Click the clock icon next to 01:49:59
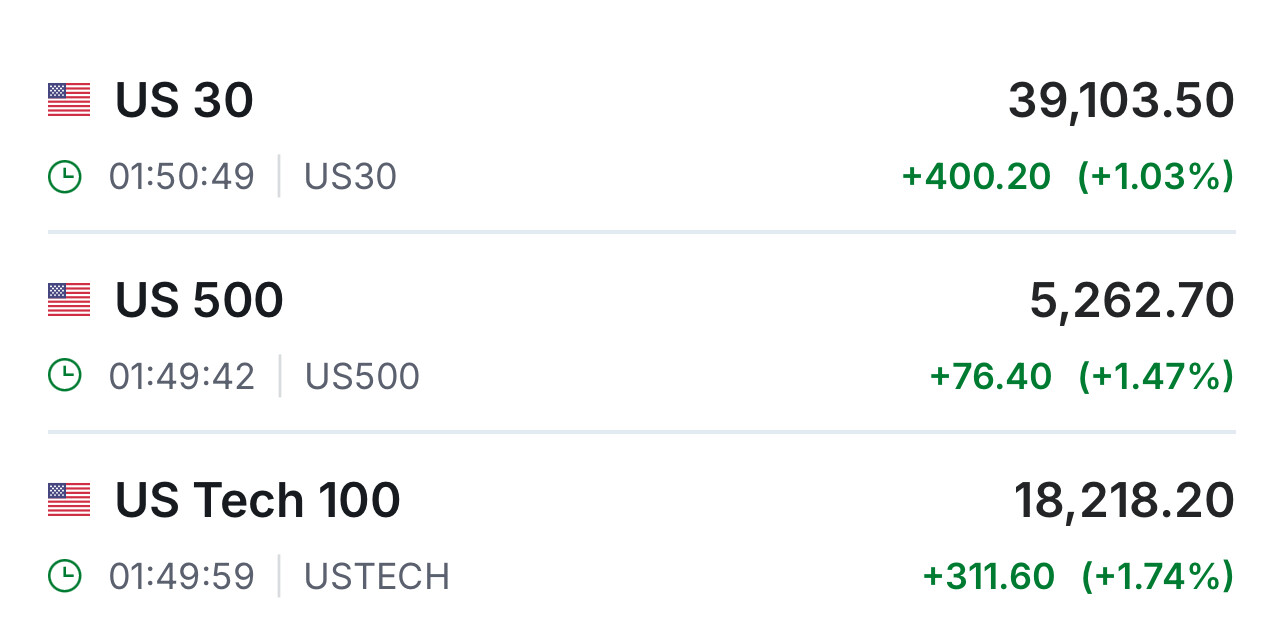This screenshot has height=624, width=1284. pyautogui.click(x=64, y=576)
